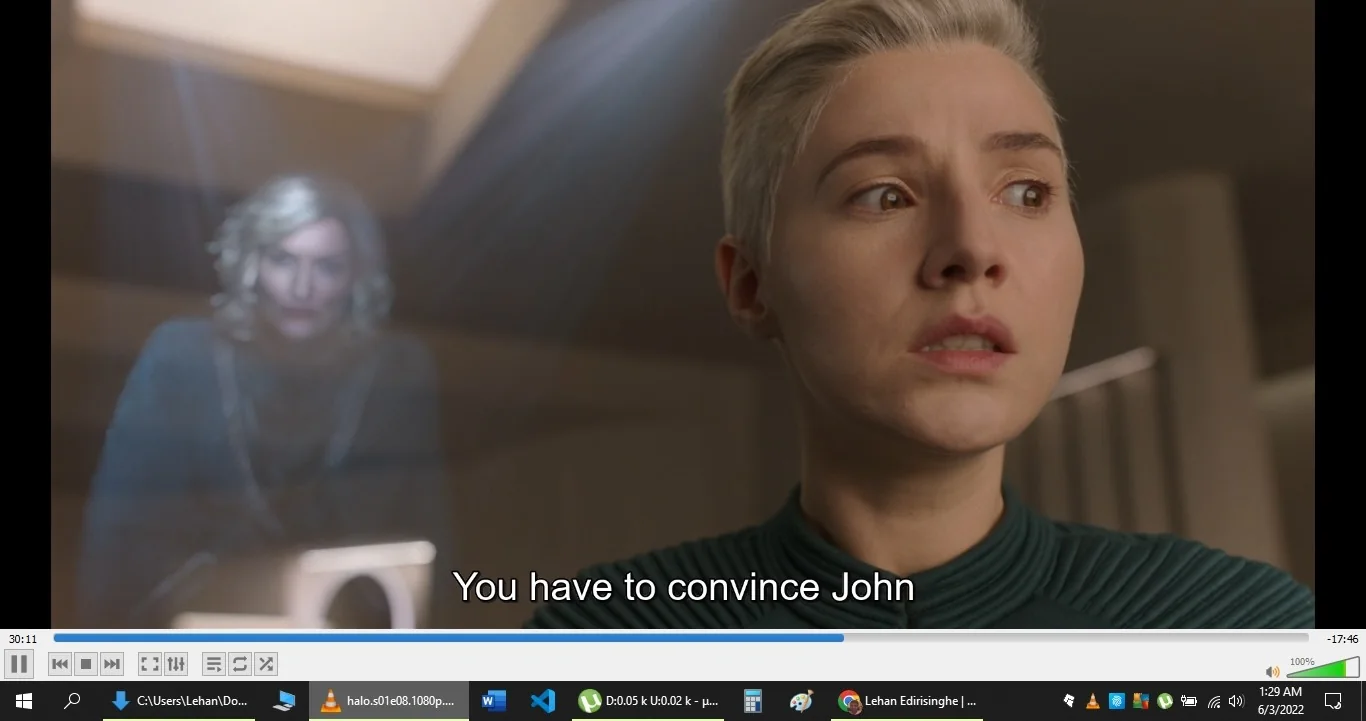The width and height of the screenshot is (1366, 721).
Task: Stop the video playback
Action: [86, 664]
